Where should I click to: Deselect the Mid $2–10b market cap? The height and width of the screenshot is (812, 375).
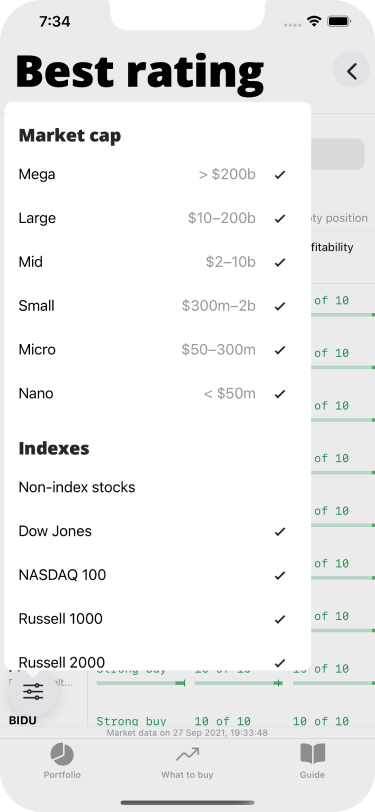point(160,262)
